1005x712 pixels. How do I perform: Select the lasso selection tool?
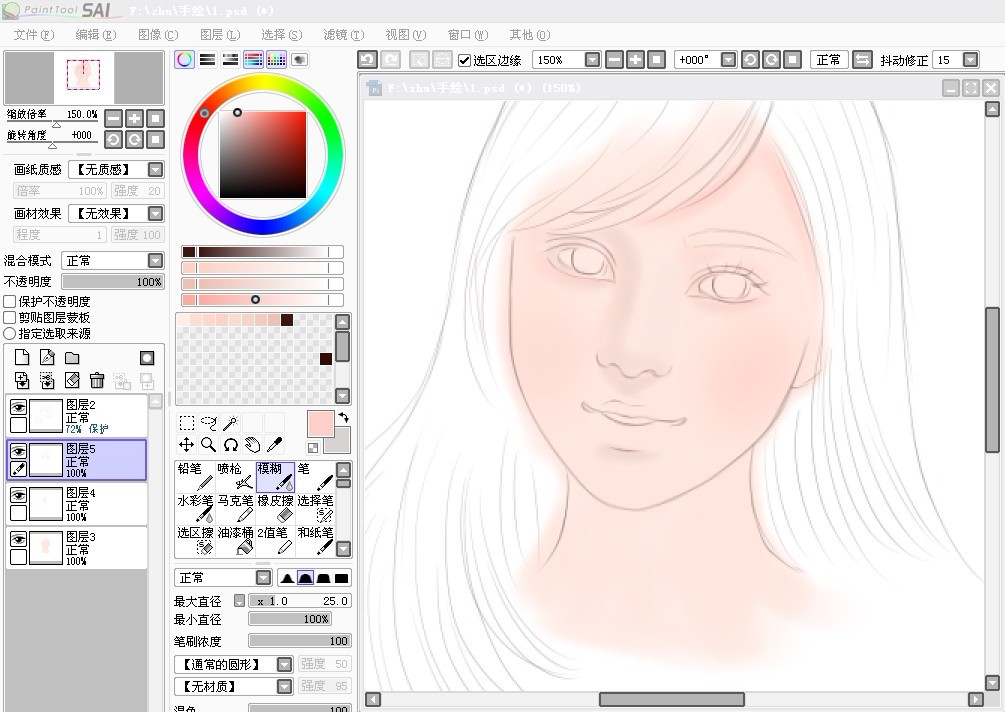point(208,423)
